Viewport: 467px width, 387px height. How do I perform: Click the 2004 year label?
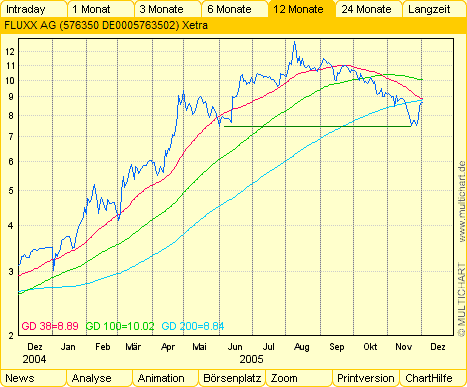click(34, 359)
